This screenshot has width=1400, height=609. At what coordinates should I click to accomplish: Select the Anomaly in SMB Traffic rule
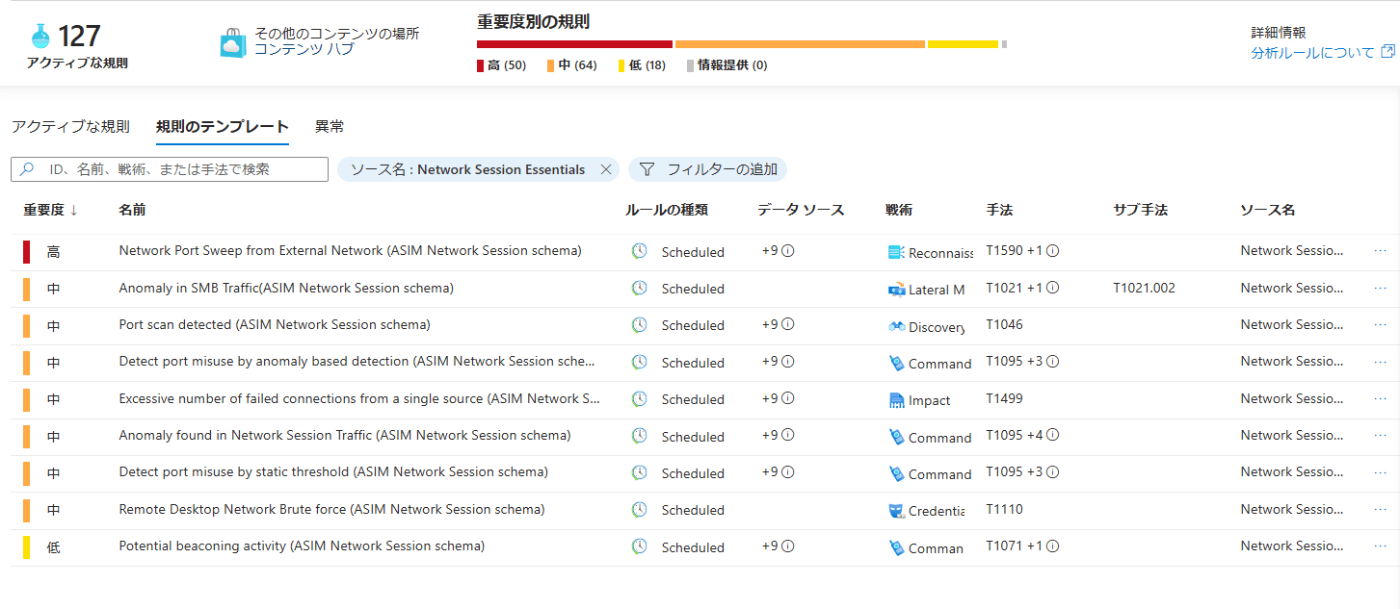tap(286, 288)
